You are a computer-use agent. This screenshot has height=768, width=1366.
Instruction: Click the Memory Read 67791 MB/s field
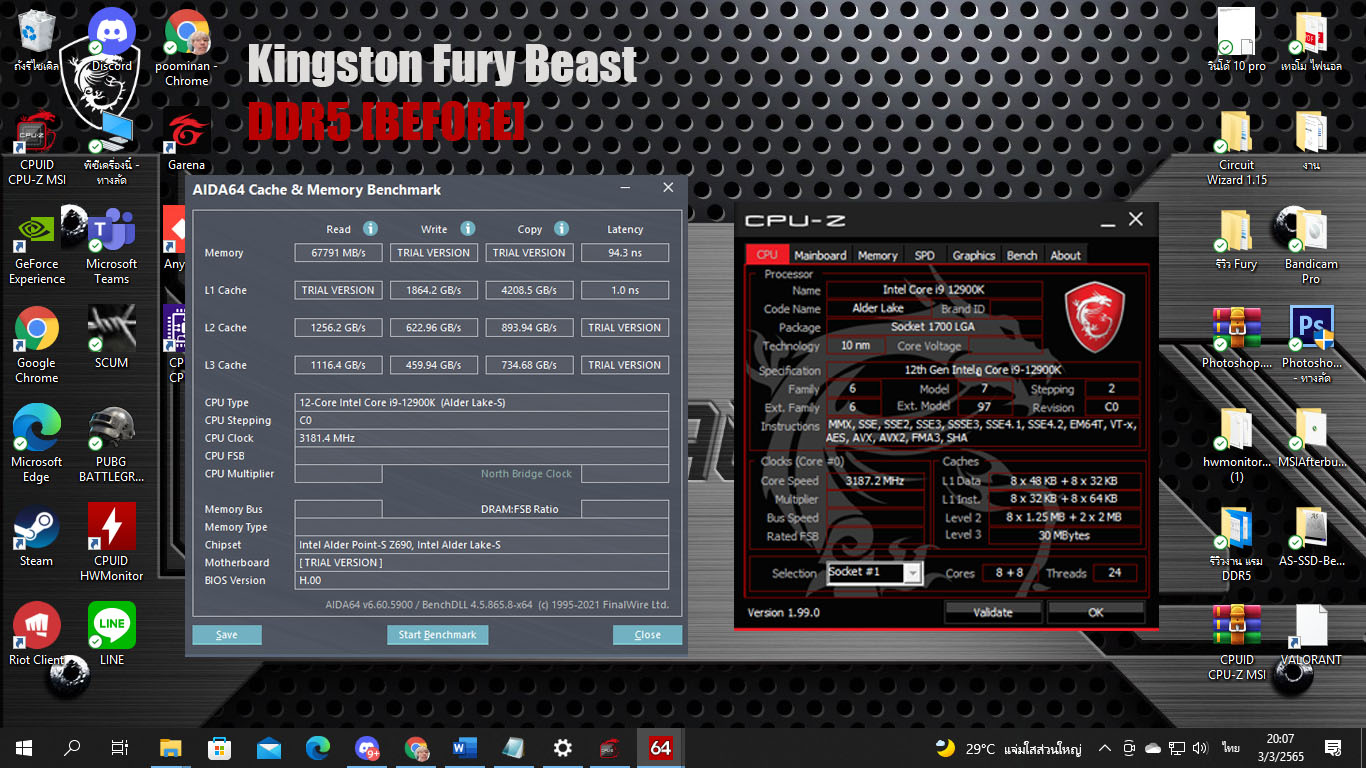(338, 253)
